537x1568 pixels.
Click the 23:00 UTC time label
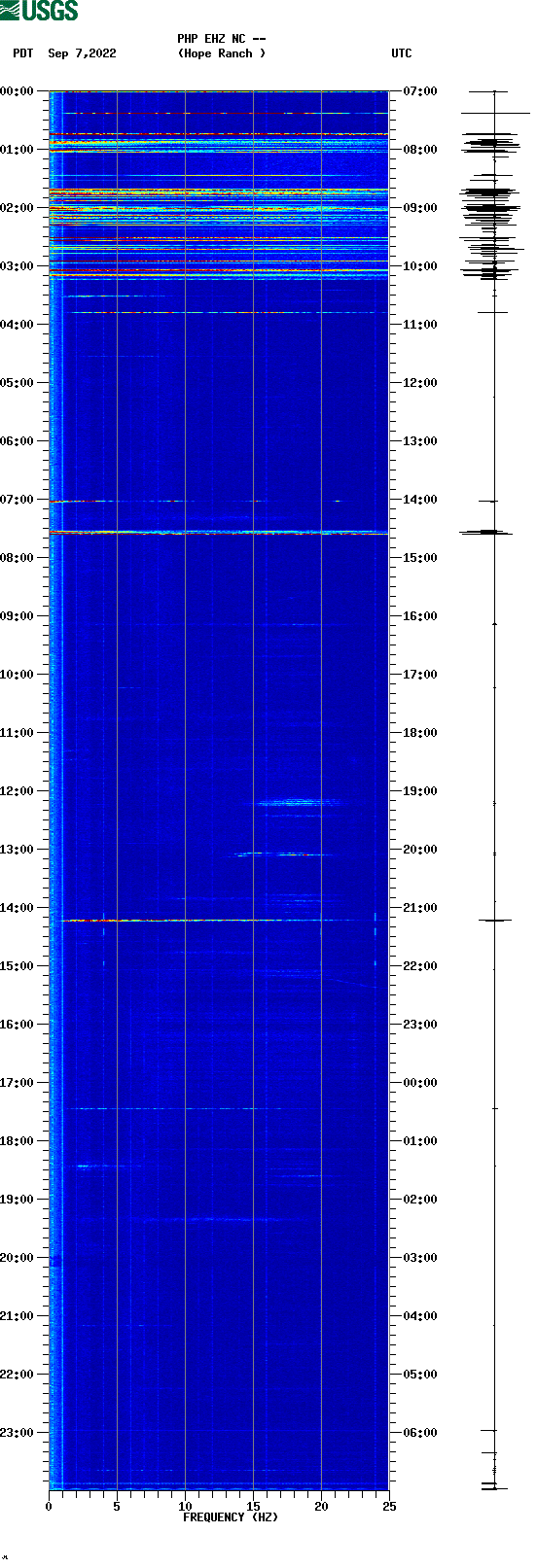click(420, 1025)
